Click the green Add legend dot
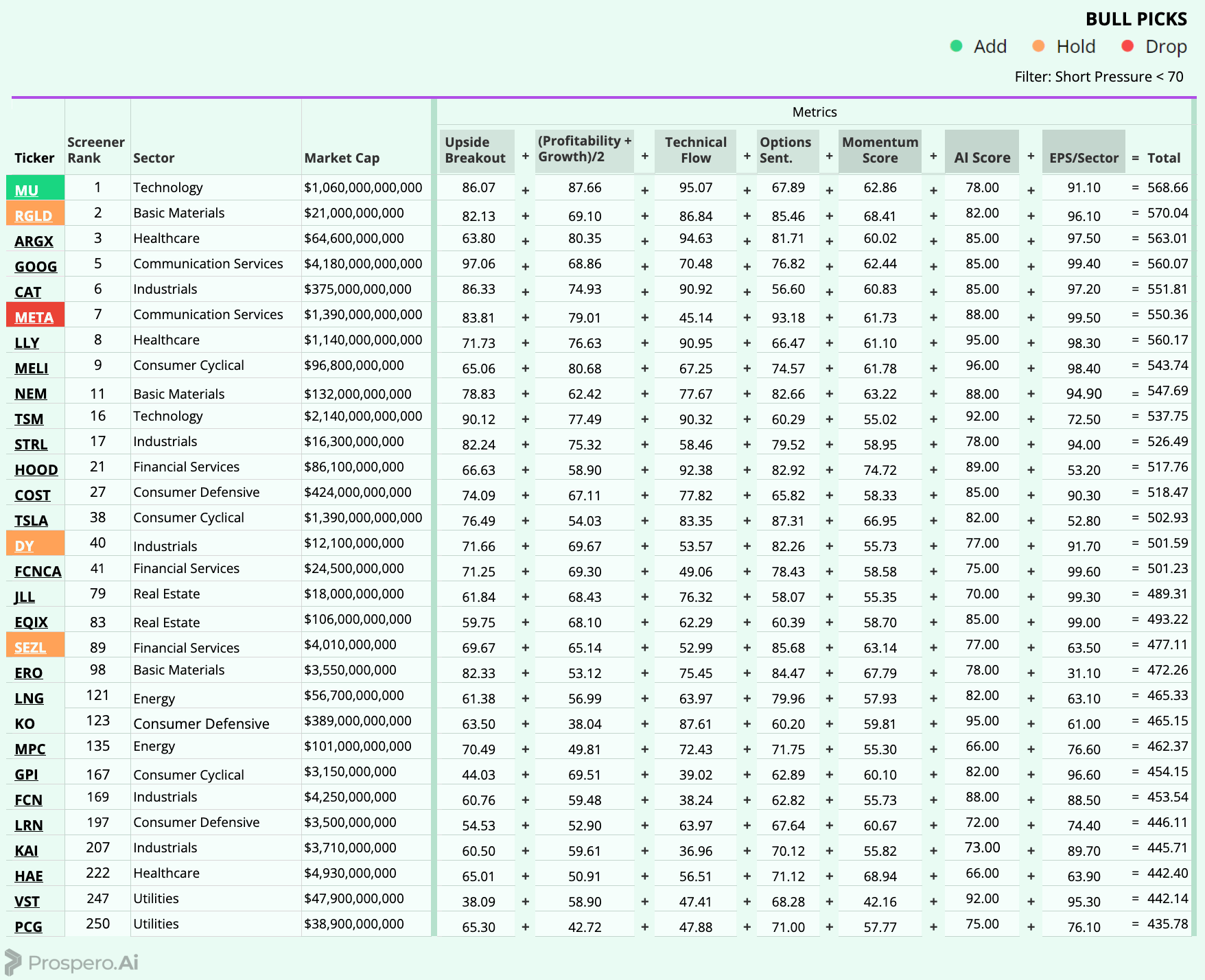 [956, 46]
